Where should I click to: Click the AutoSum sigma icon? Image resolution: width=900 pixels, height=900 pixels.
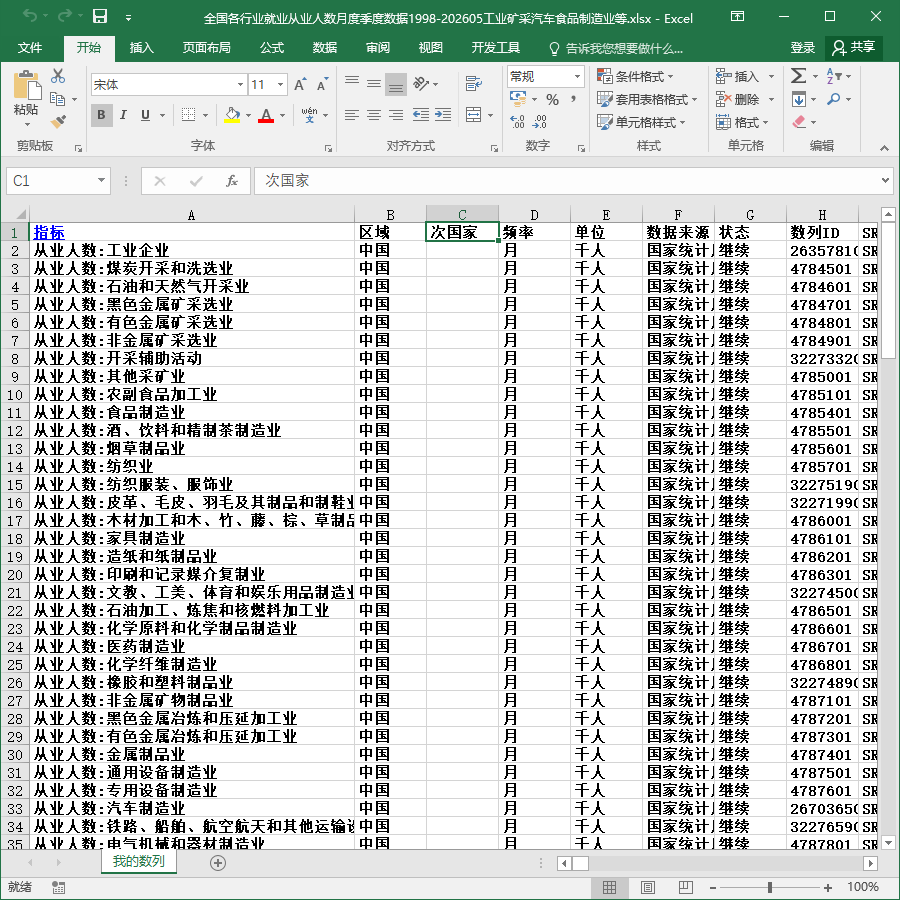[798, 76]
